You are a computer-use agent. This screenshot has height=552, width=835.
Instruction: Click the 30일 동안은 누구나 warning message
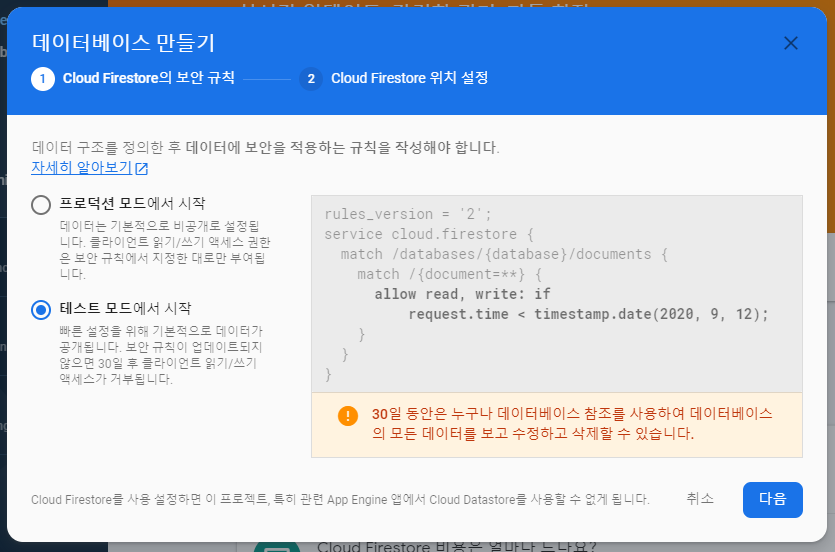tap(572, 424)
